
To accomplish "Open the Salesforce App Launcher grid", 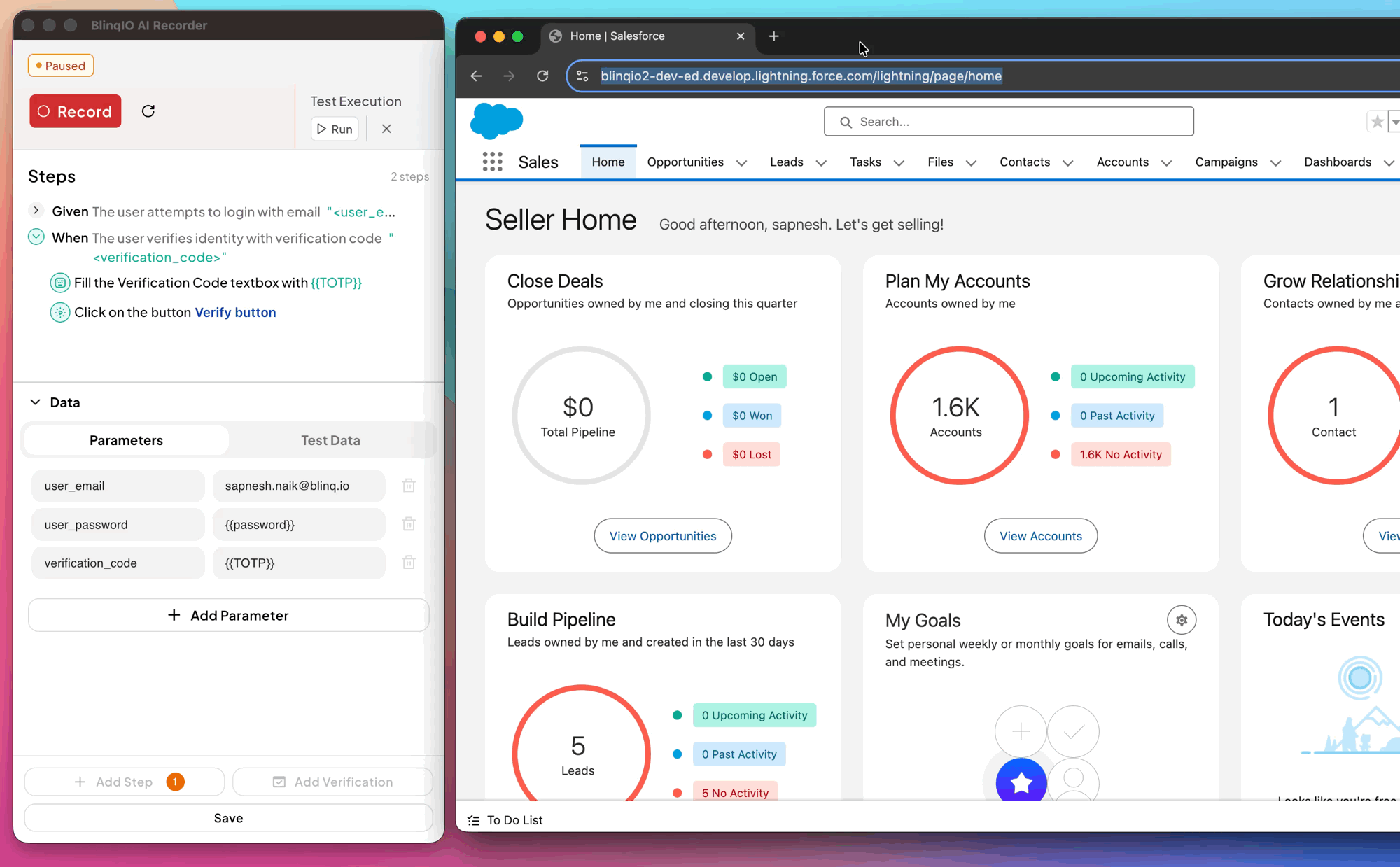I will pos(492,162).
